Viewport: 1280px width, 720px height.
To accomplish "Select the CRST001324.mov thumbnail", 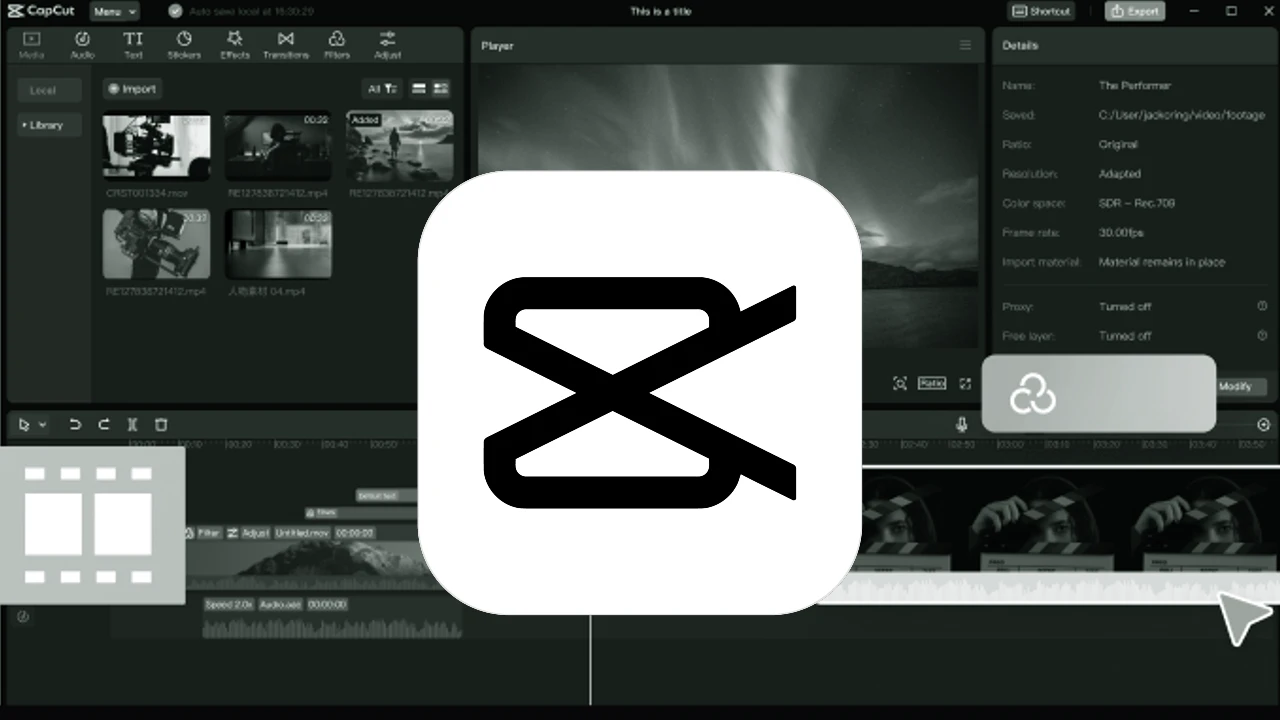I will click(x=156, y=145).
